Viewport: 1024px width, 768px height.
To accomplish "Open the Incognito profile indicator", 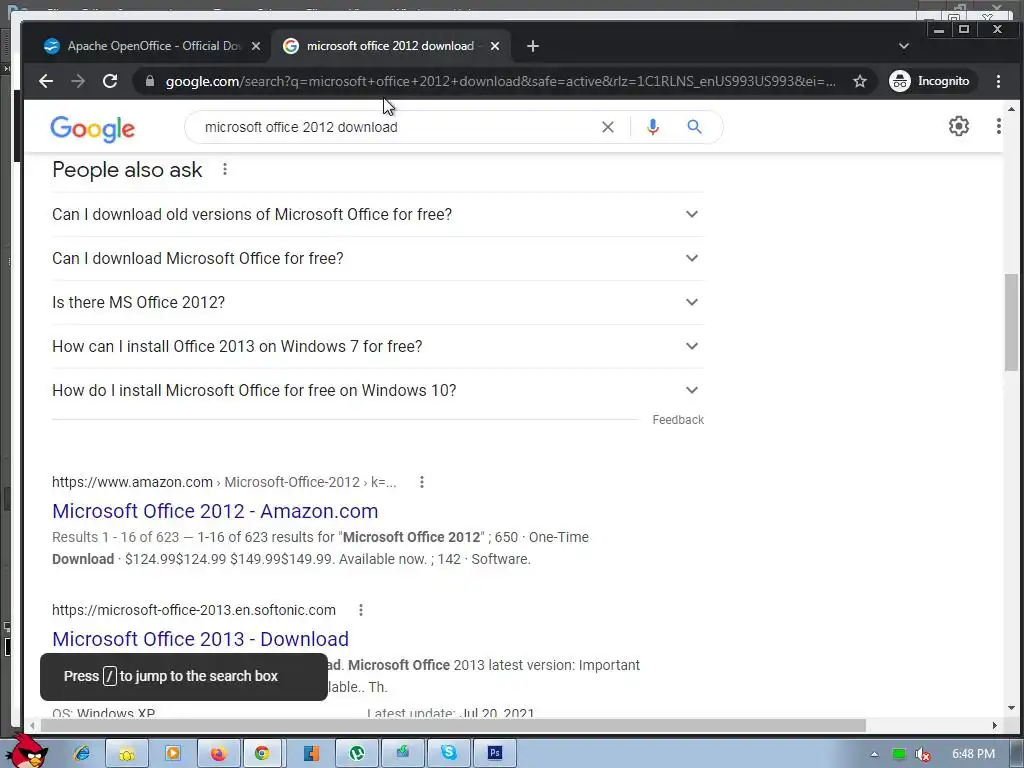I will [931, 81].
